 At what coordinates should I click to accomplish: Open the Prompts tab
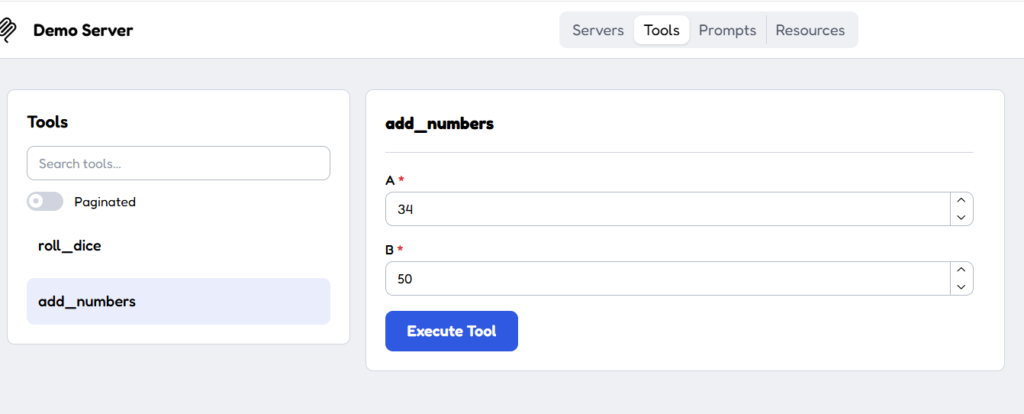pyautogui.click(x=728, y=30)
